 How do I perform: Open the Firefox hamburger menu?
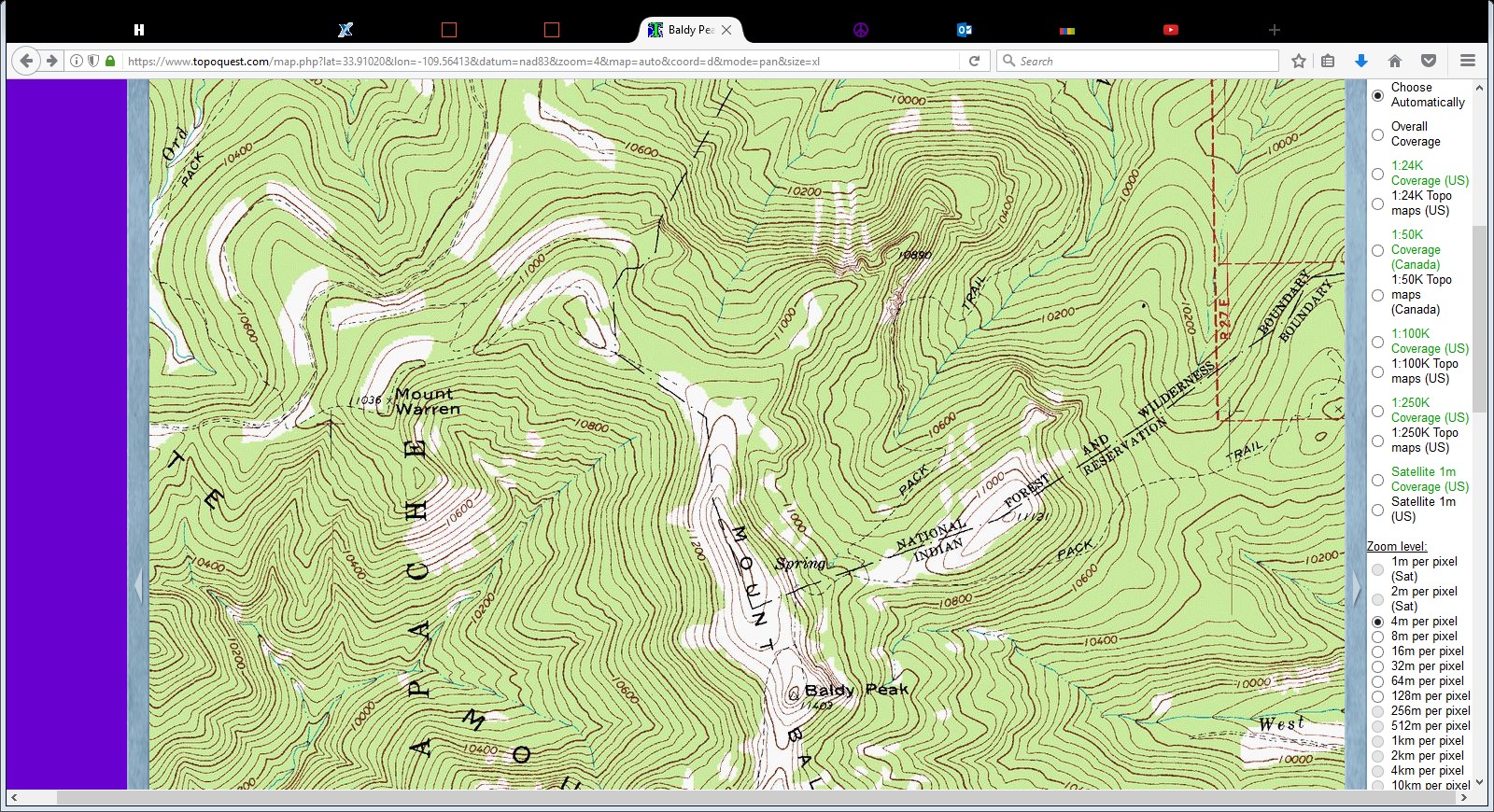coord(1467,61)
